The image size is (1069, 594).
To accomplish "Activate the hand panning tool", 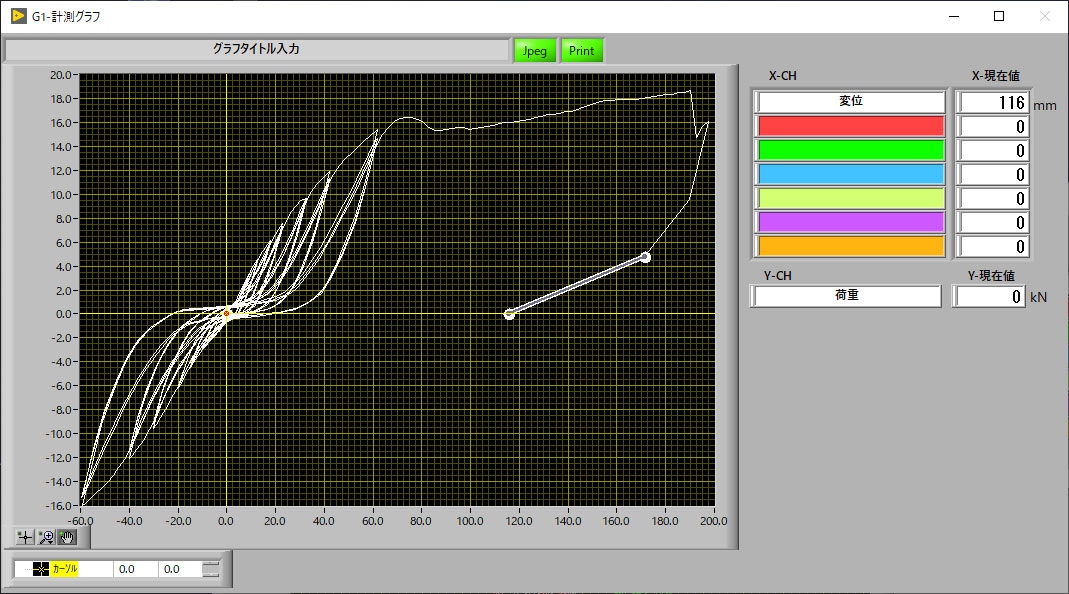I will pos(67,537).
